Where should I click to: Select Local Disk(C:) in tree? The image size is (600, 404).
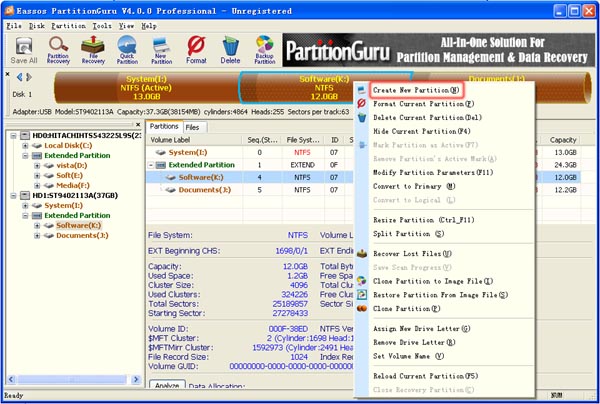click(x=68, y=145)
